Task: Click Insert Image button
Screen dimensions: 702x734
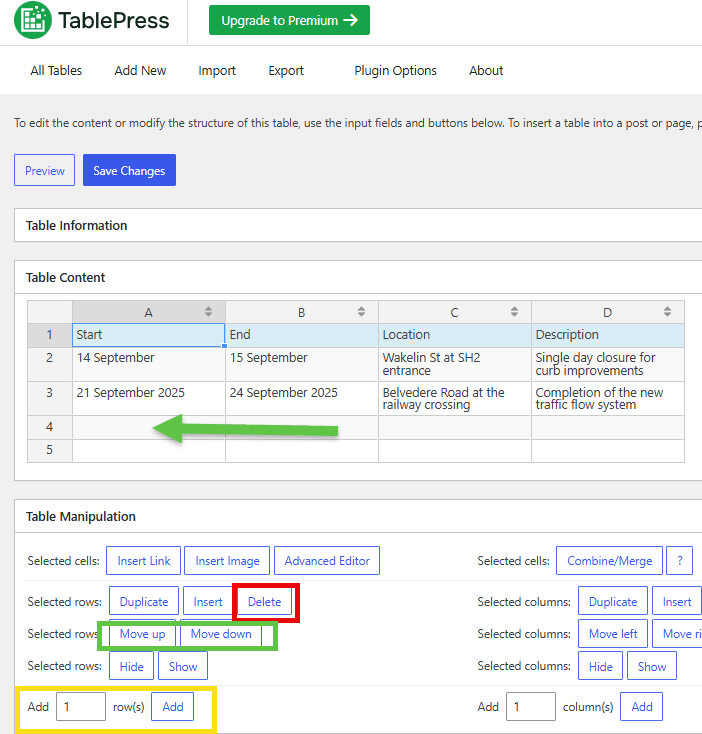Action: 227,560
